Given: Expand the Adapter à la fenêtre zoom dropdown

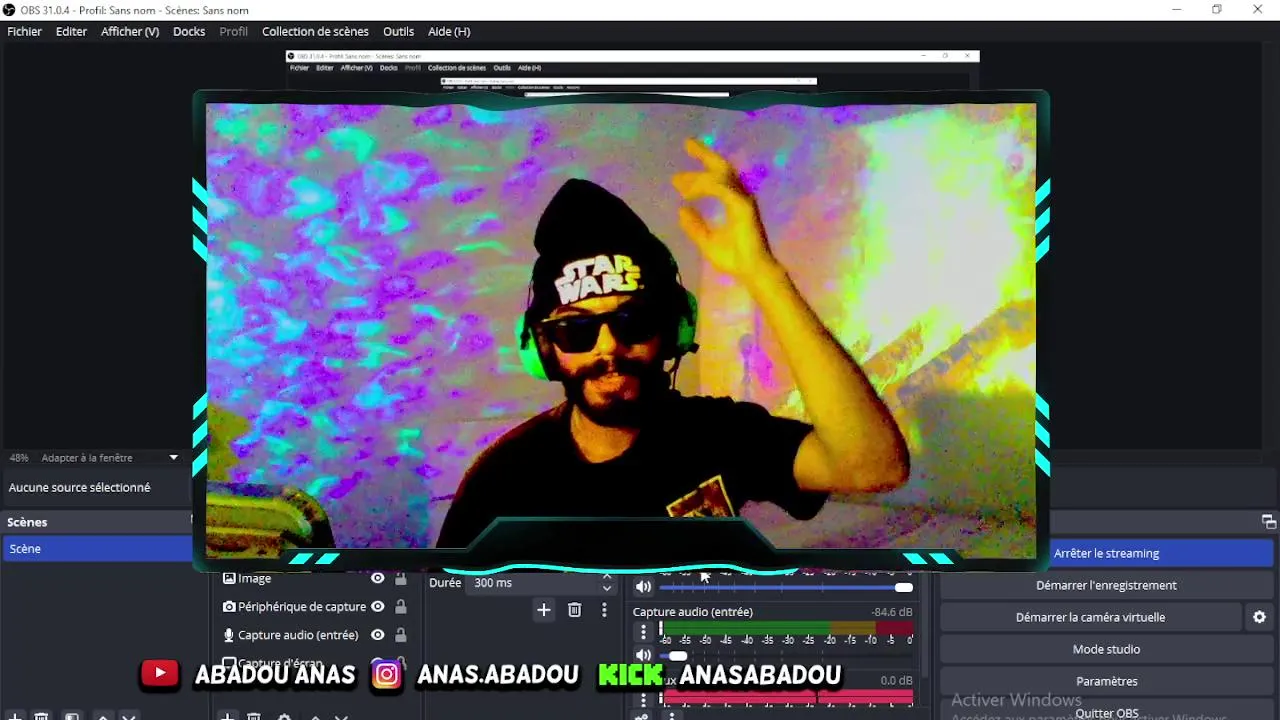Looking at the screenshot, I should pos(173,458).
